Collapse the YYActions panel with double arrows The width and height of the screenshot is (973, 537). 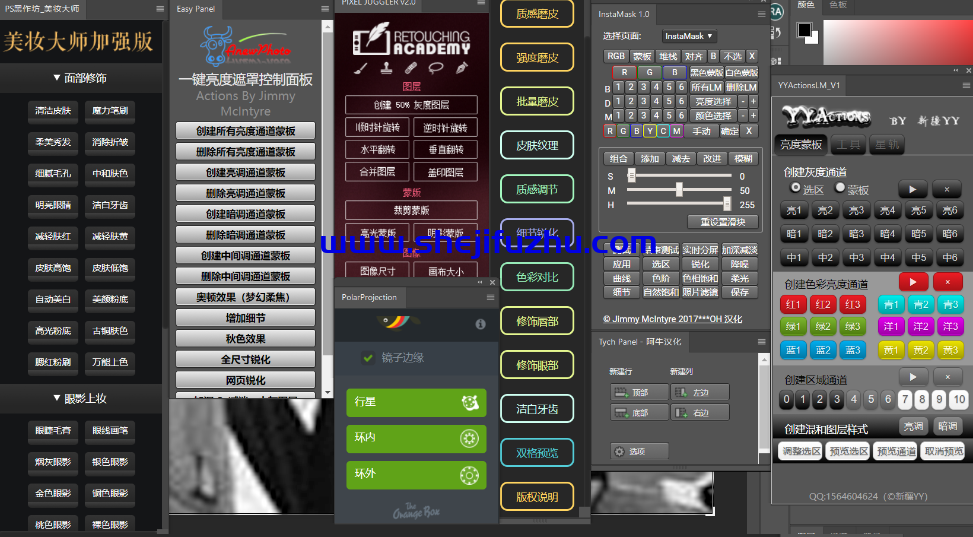pyautogui.click(x=955, y=70)
